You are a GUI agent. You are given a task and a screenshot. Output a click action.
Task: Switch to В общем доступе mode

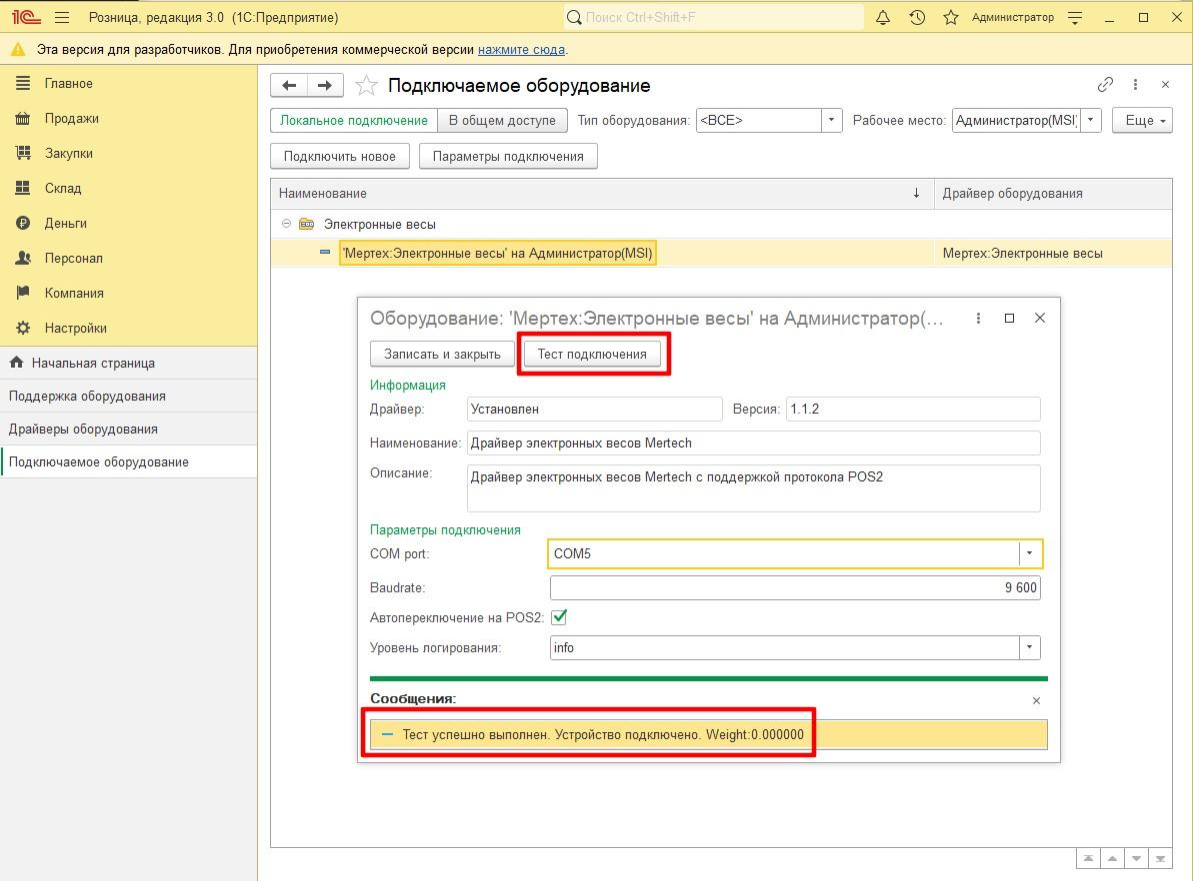[x=502, y=121]
